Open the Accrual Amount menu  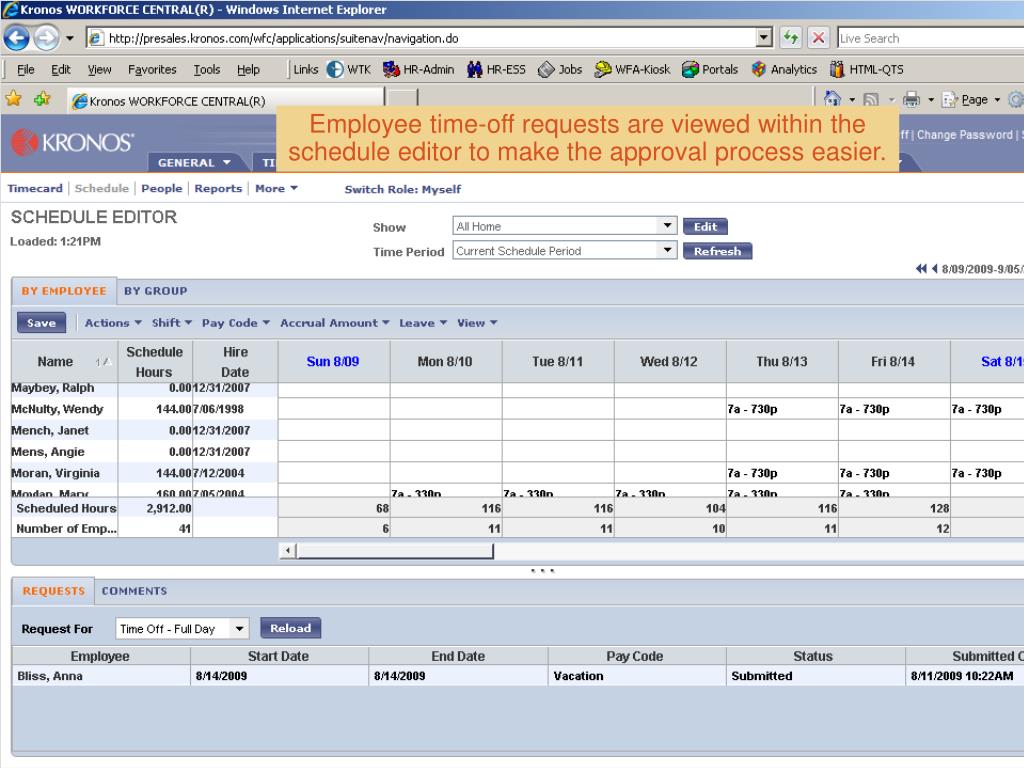(x=334, y=323)
